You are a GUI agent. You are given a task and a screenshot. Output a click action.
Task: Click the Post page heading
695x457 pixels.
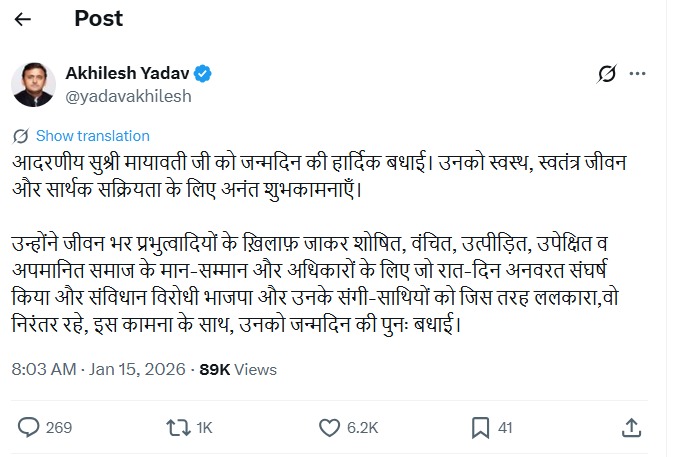(100, 20)
